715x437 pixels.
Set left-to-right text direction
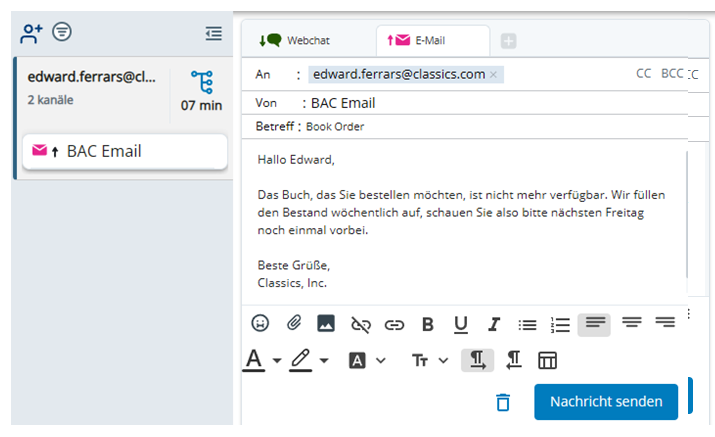tap(477, 360)
